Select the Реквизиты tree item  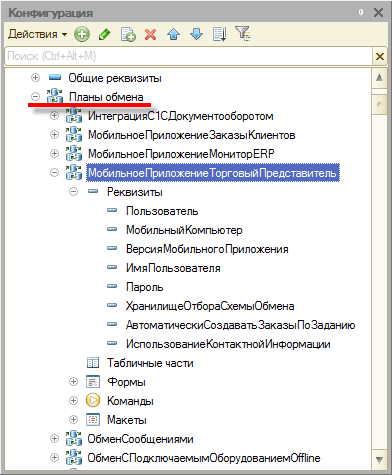point(135,192)
